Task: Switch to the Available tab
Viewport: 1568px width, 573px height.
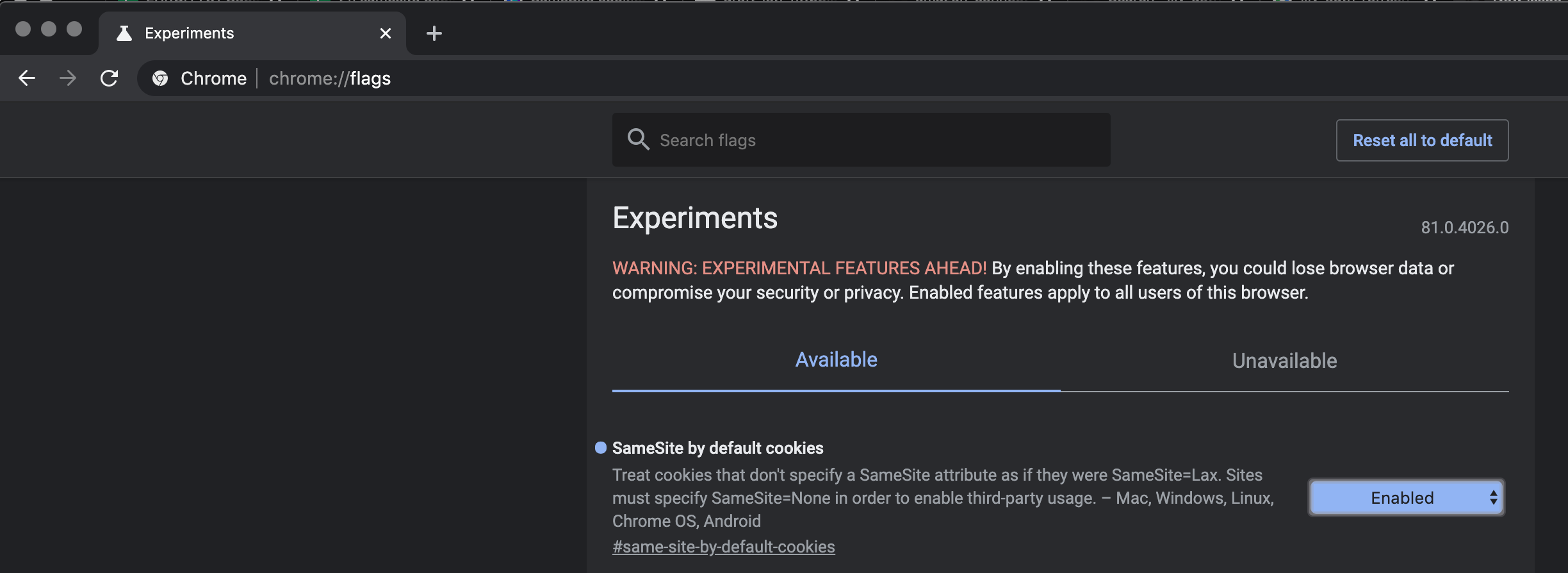Action: point(837,360)
